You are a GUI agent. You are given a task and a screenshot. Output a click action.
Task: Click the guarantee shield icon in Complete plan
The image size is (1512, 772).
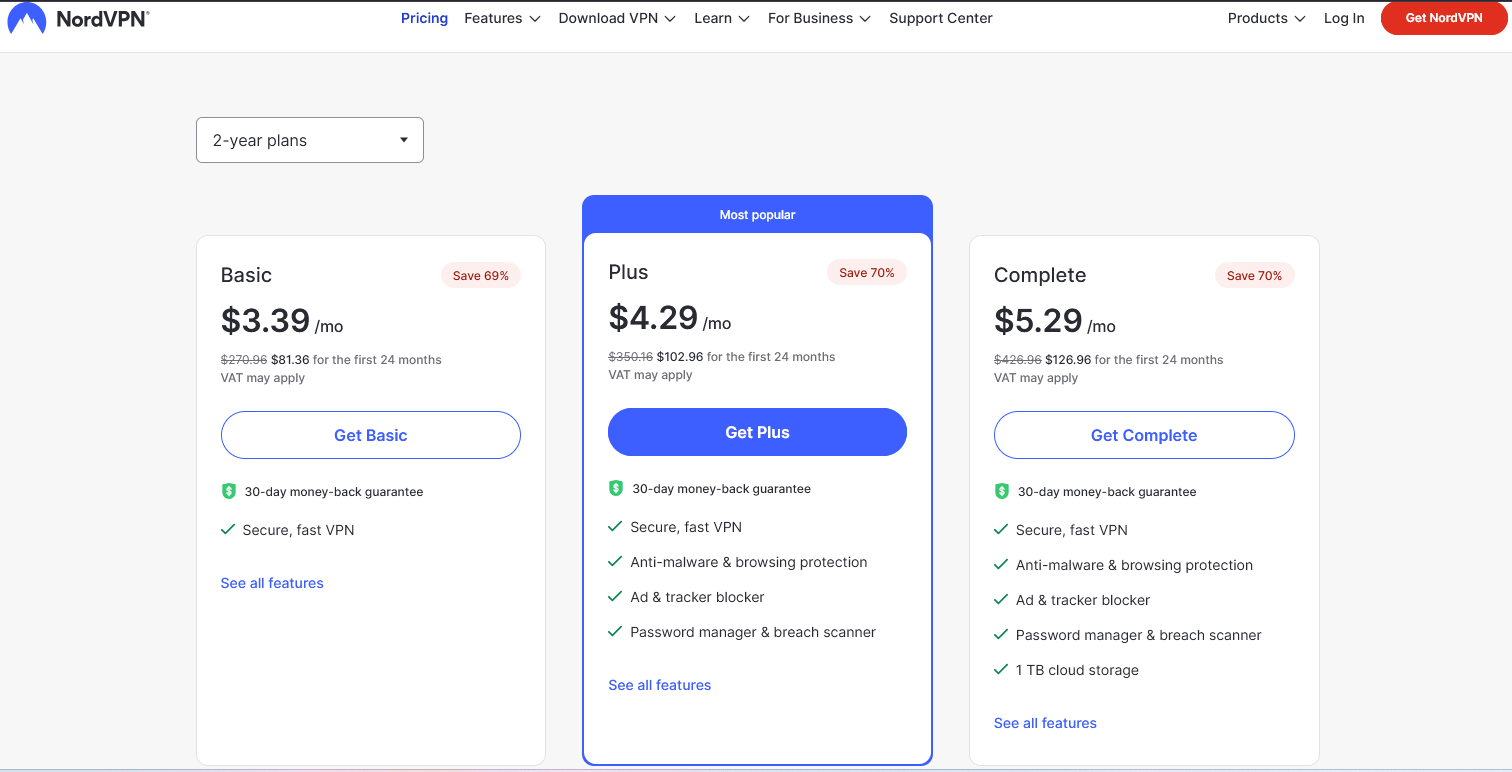(x=1002, y=491)
